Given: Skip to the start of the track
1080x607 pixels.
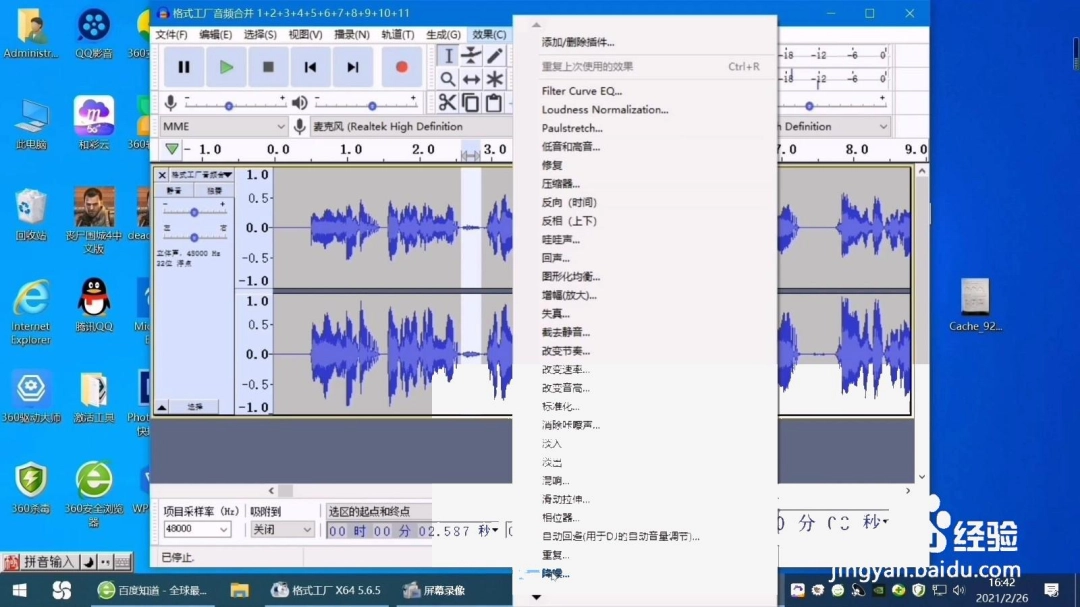Looking at the screenshot, I should (x=310, y=67).
